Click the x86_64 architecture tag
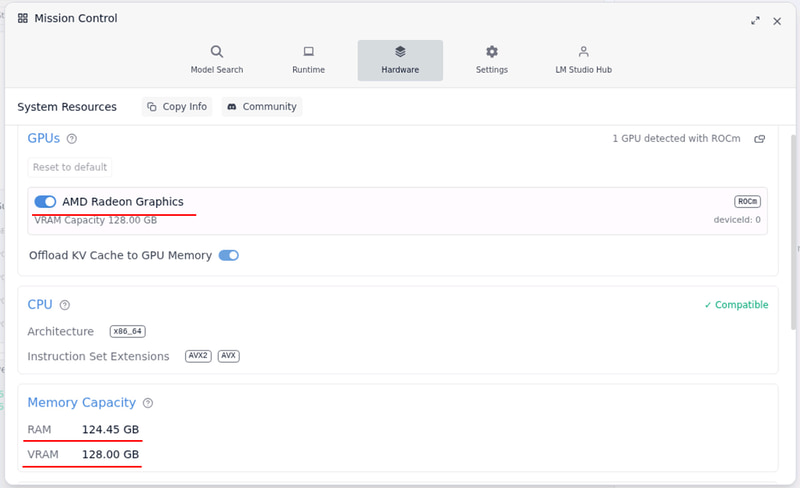This screenshot has width=800, height=488. [x=128, y=331]
